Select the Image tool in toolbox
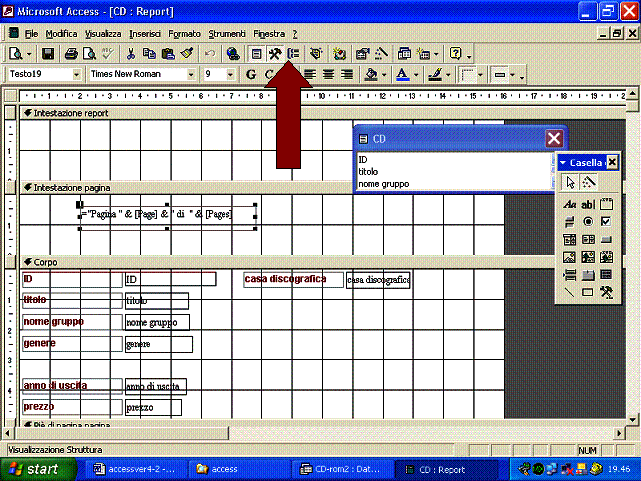This screenshot has width=641, height=481. [569, 257]
